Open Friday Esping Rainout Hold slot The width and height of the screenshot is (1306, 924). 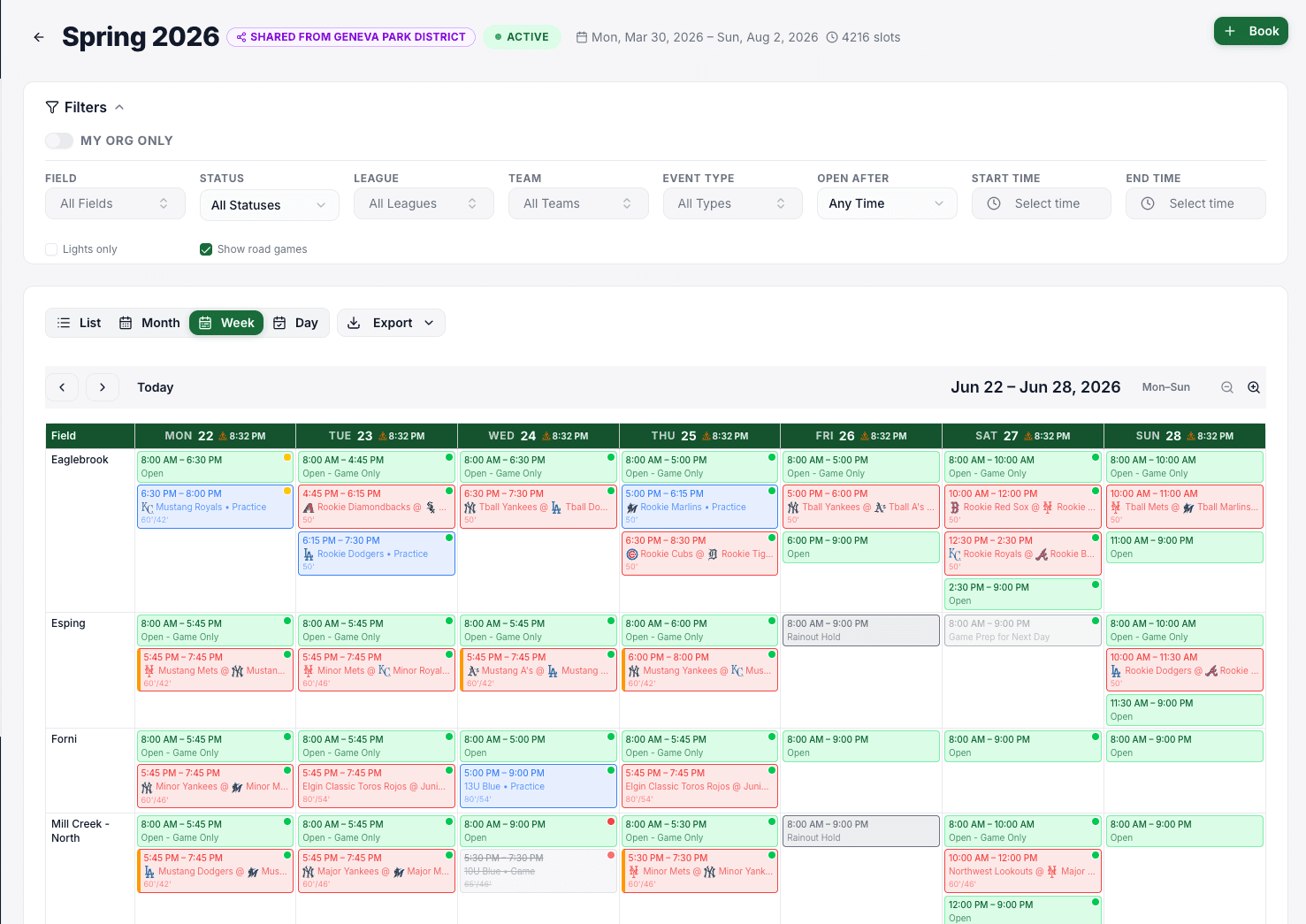pos(860,630)
